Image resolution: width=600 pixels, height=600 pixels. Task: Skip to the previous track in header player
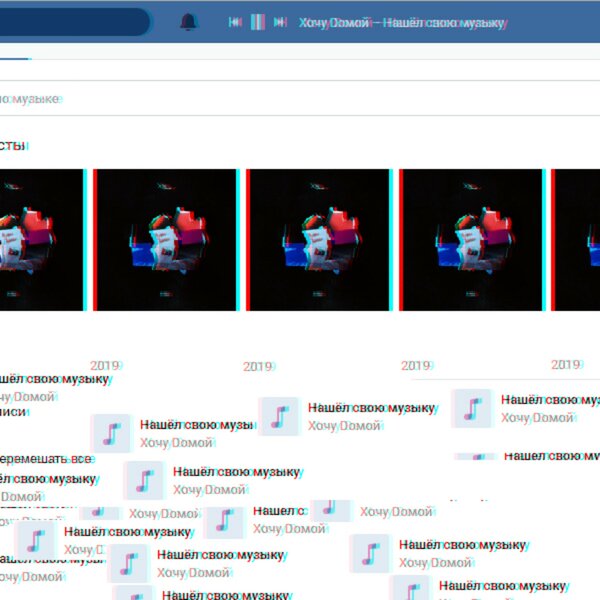pos(234,22)
